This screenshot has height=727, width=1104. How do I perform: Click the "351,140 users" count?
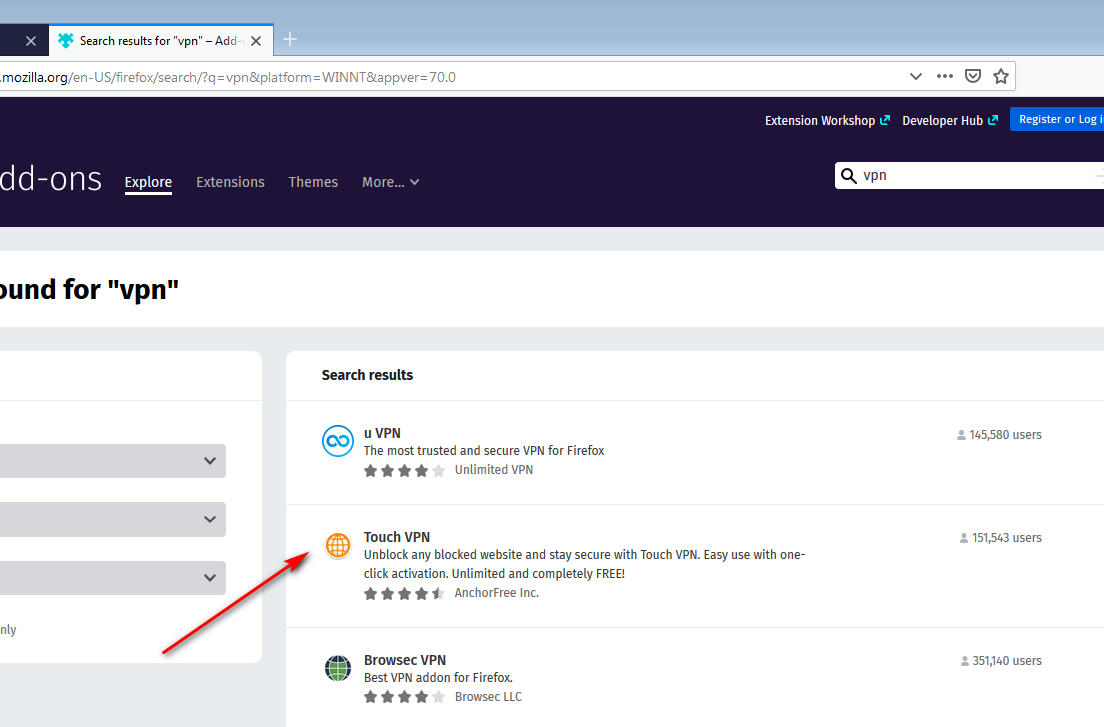[x=1000, y=661]
